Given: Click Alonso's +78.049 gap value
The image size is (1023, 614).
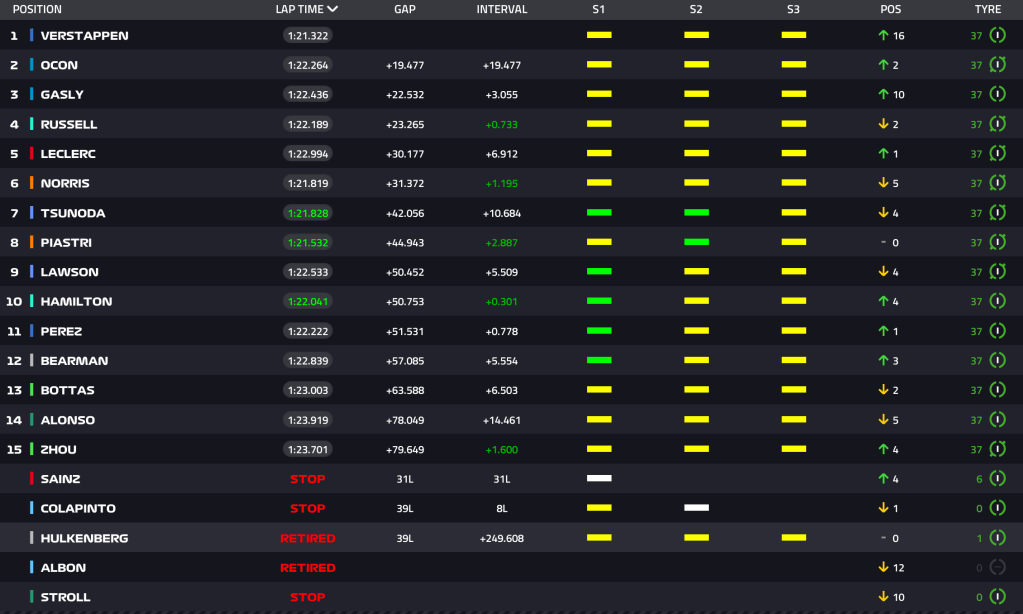Looking at the screenshot, I should (x=405, y=420).
